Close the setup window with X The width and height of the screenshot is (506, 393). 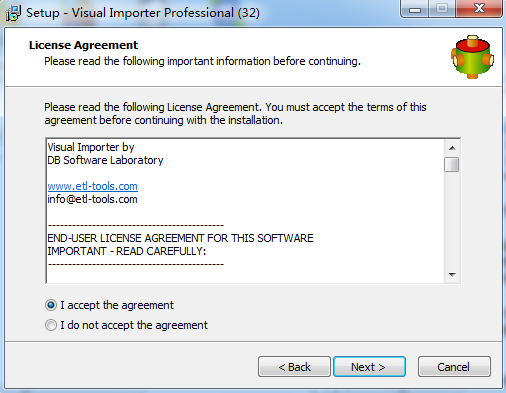click(479, 9)
